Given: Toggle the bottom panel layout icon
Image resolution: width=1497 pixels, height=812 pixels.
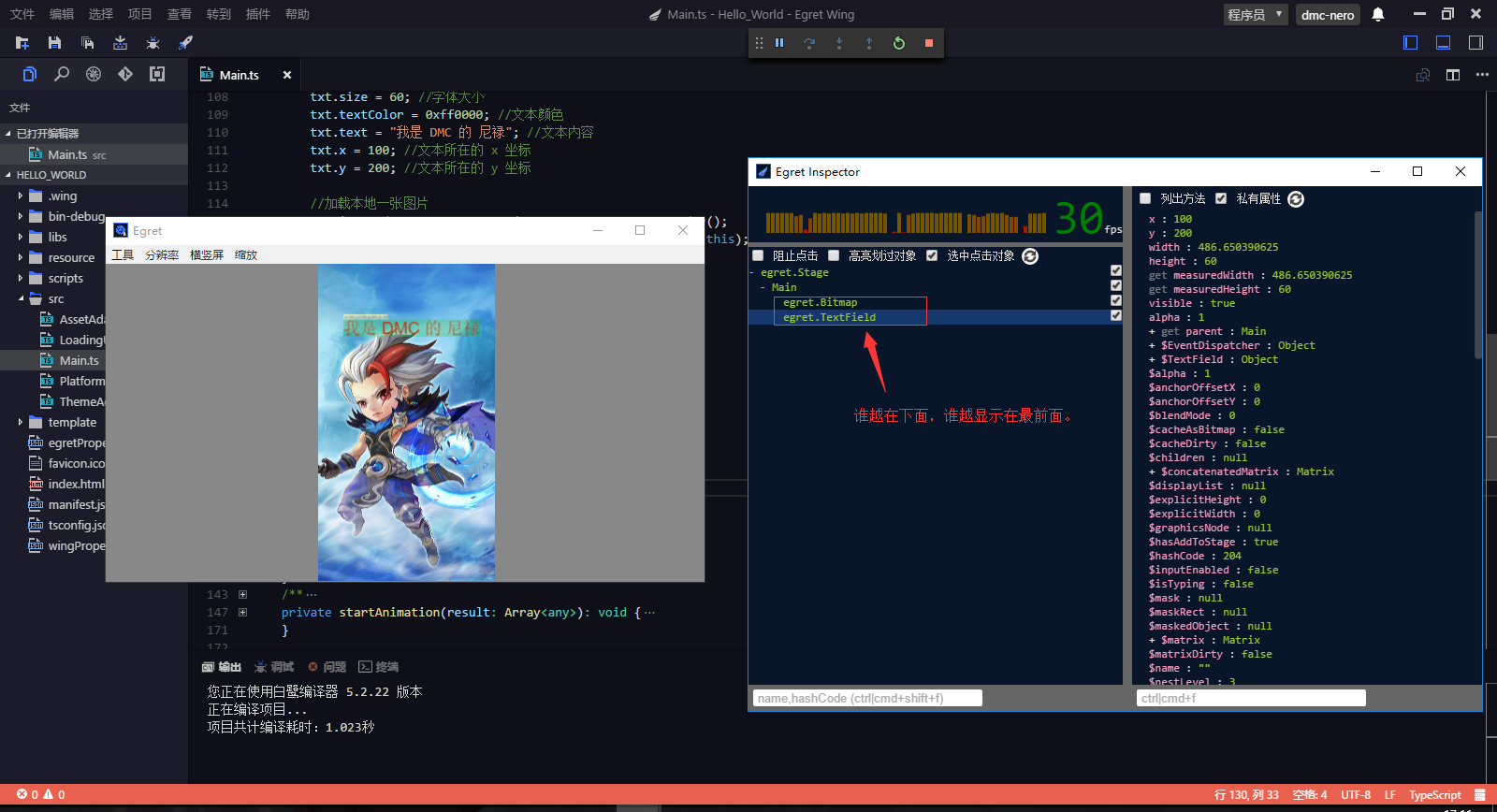Looking at the screenshot, I should point(1444,42).
